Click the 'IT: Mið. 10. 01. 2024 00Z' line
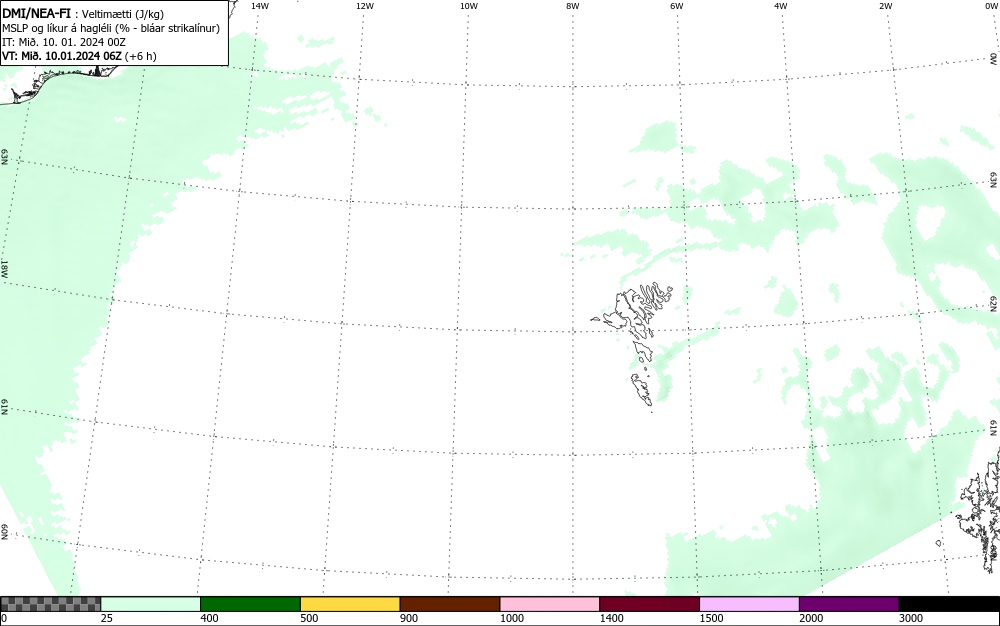Viewport: 1000px width, 626px height. (x=64, y=42)
